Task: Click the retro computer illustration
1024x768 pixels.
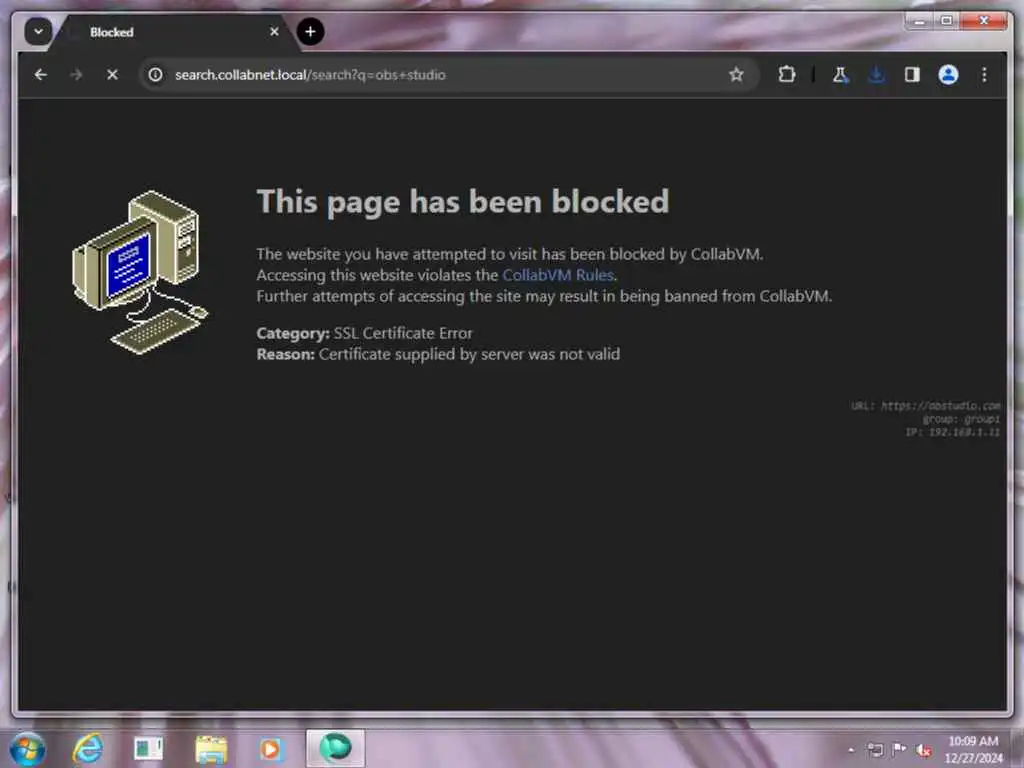Action: pos(140,272)
